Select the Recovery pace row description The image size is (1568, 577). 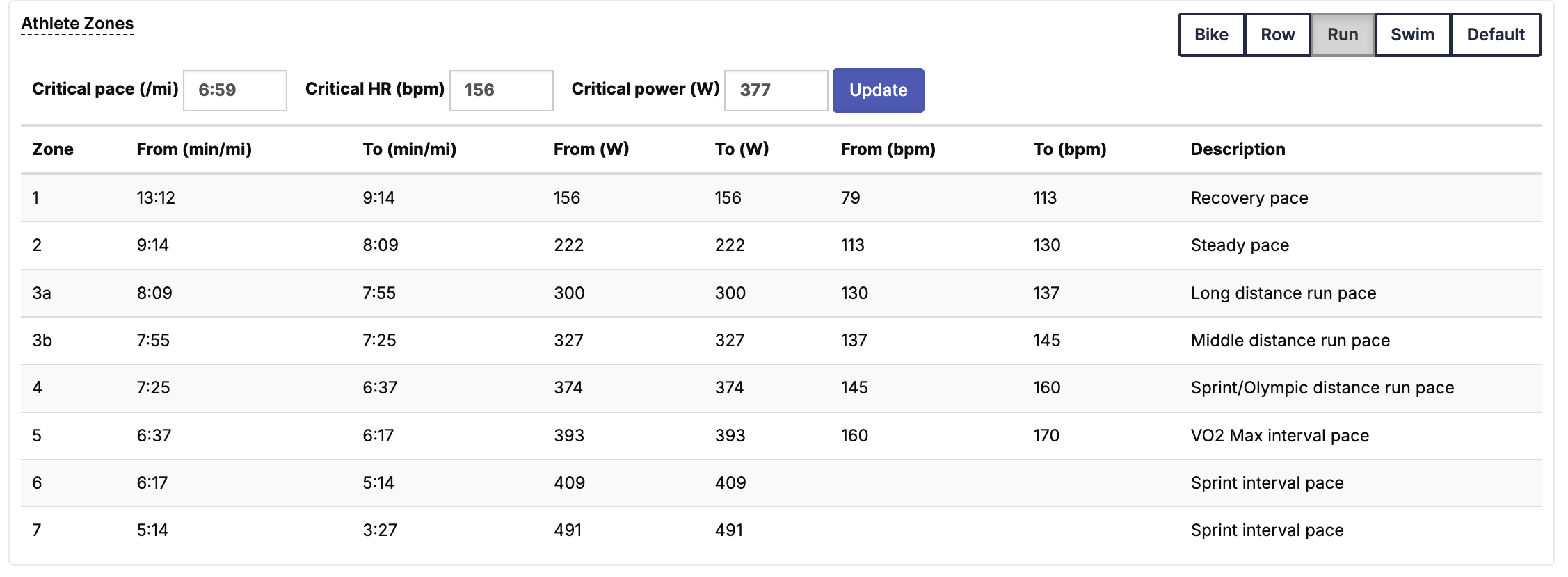1249,198
